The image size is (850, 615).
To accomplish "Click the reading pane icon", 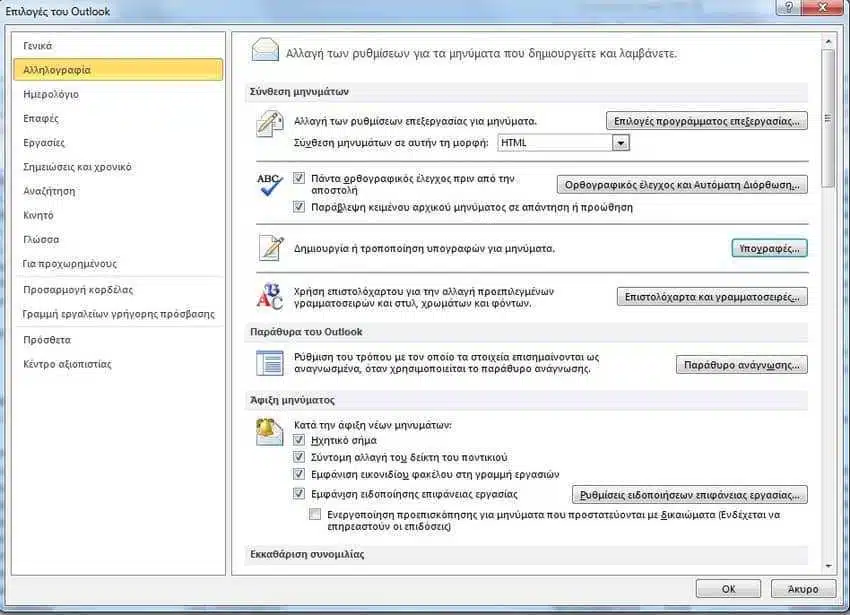I will pos(269,363).
